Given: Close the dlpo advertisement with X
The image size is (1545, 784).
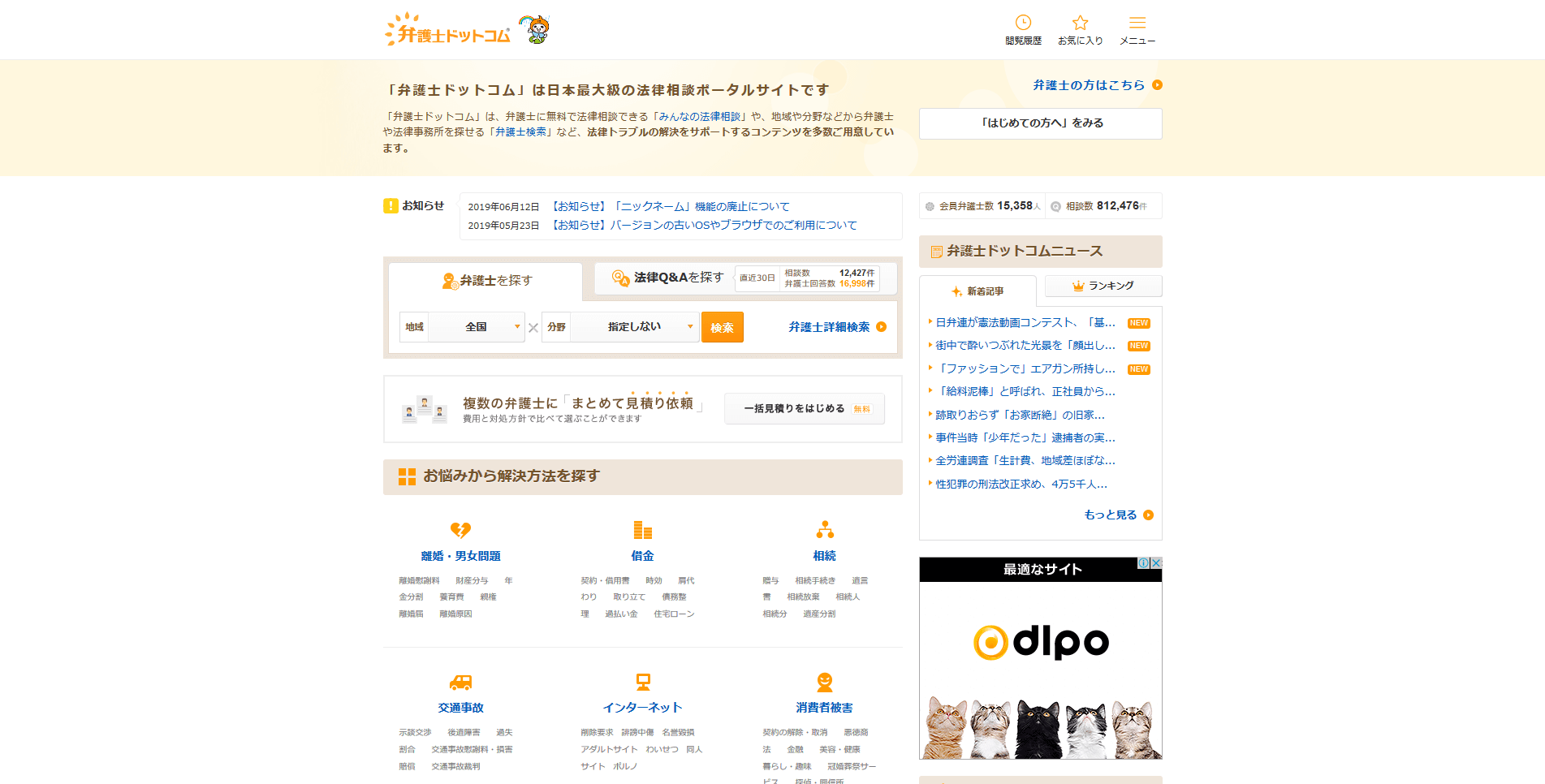Looking at the screenshot, I should pos(1156,562).
